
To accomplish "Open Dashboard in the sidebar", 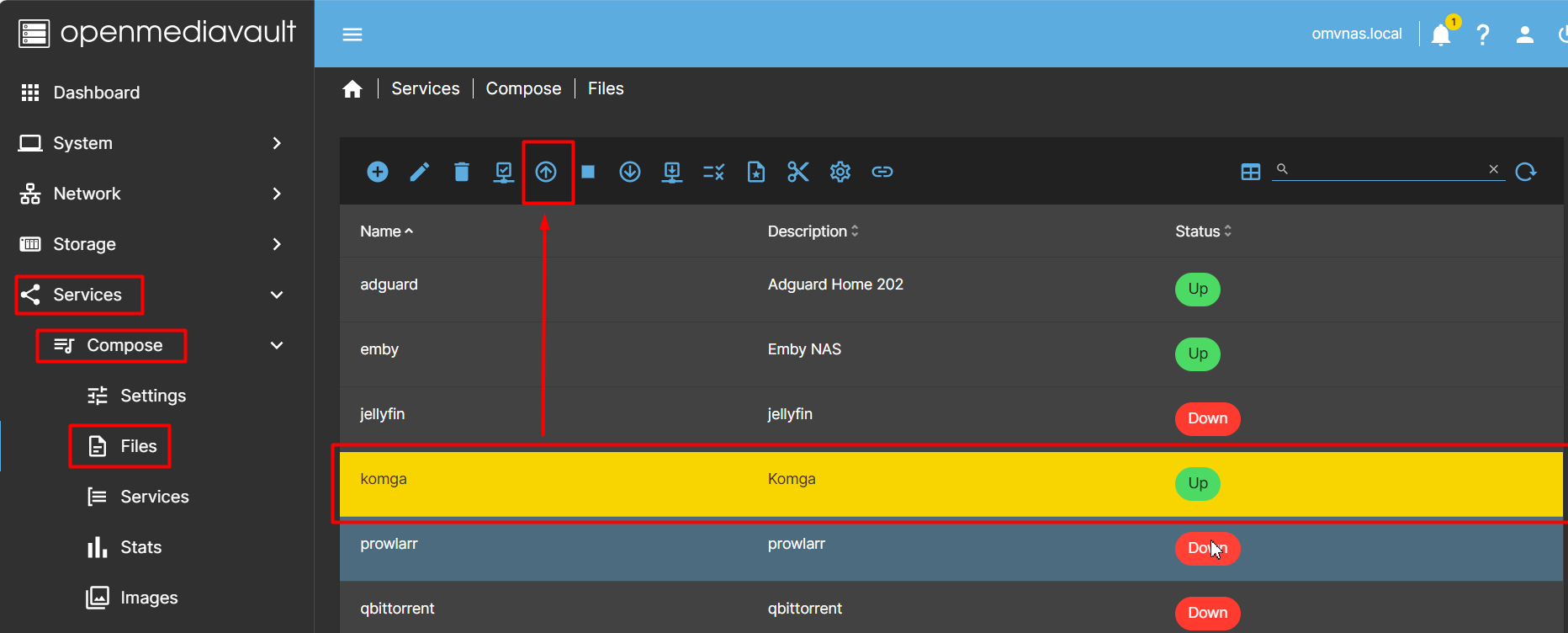I will tap(157, 93).
